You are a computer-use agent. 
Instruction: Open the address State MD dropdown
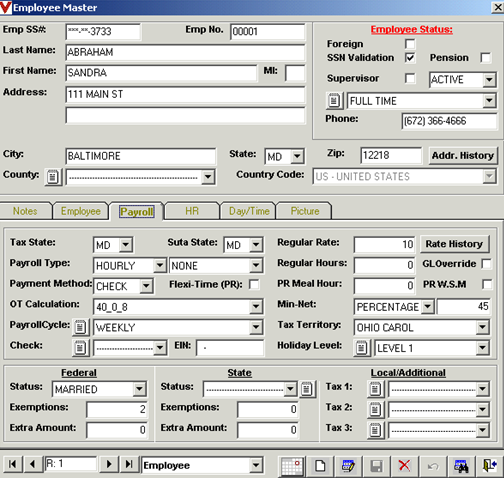[297, 156]
